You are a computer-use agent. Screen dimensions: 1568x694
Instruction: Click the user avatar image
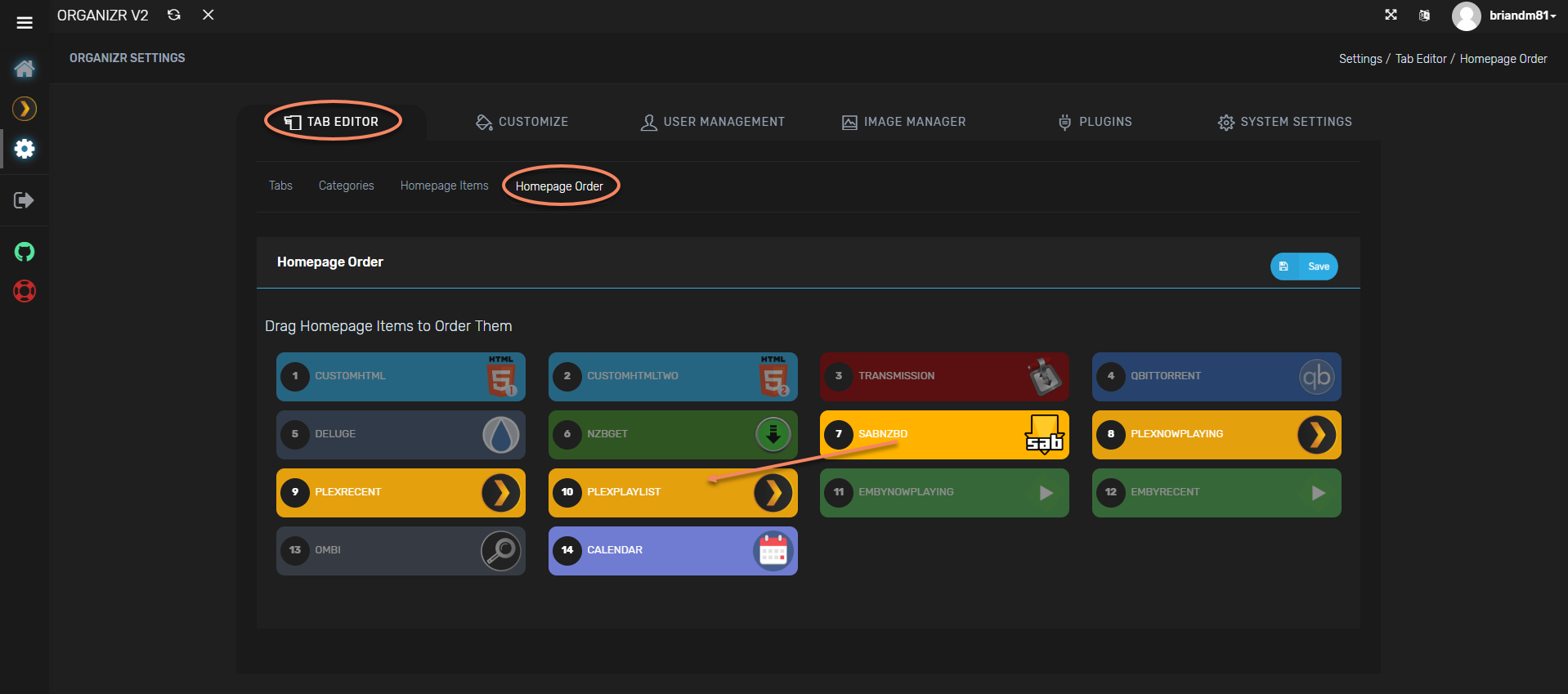coord(1467,16)
